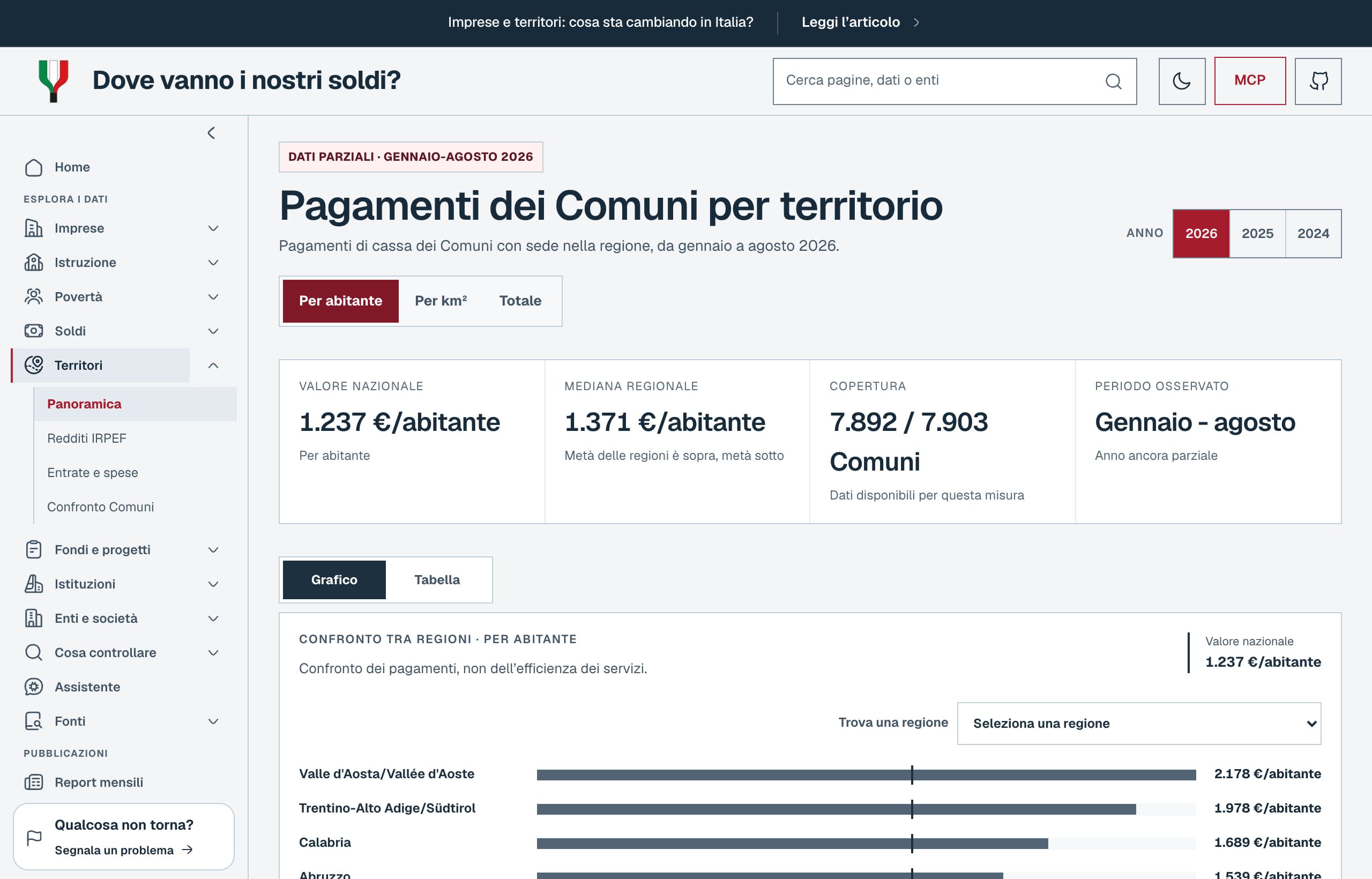Click the Report mensili newspaper icon

point(34,782)
